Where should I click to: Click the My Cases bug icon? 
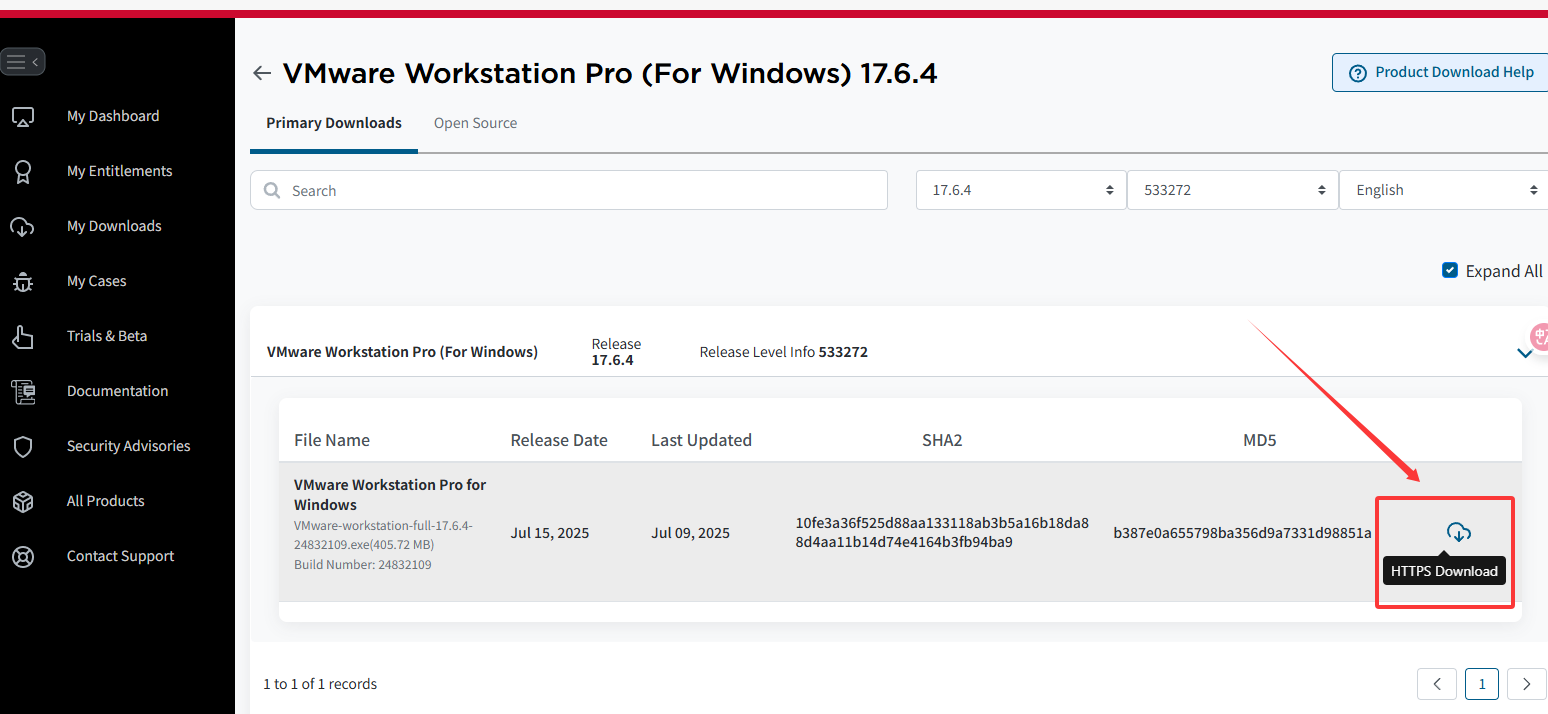tap(23, 282)
